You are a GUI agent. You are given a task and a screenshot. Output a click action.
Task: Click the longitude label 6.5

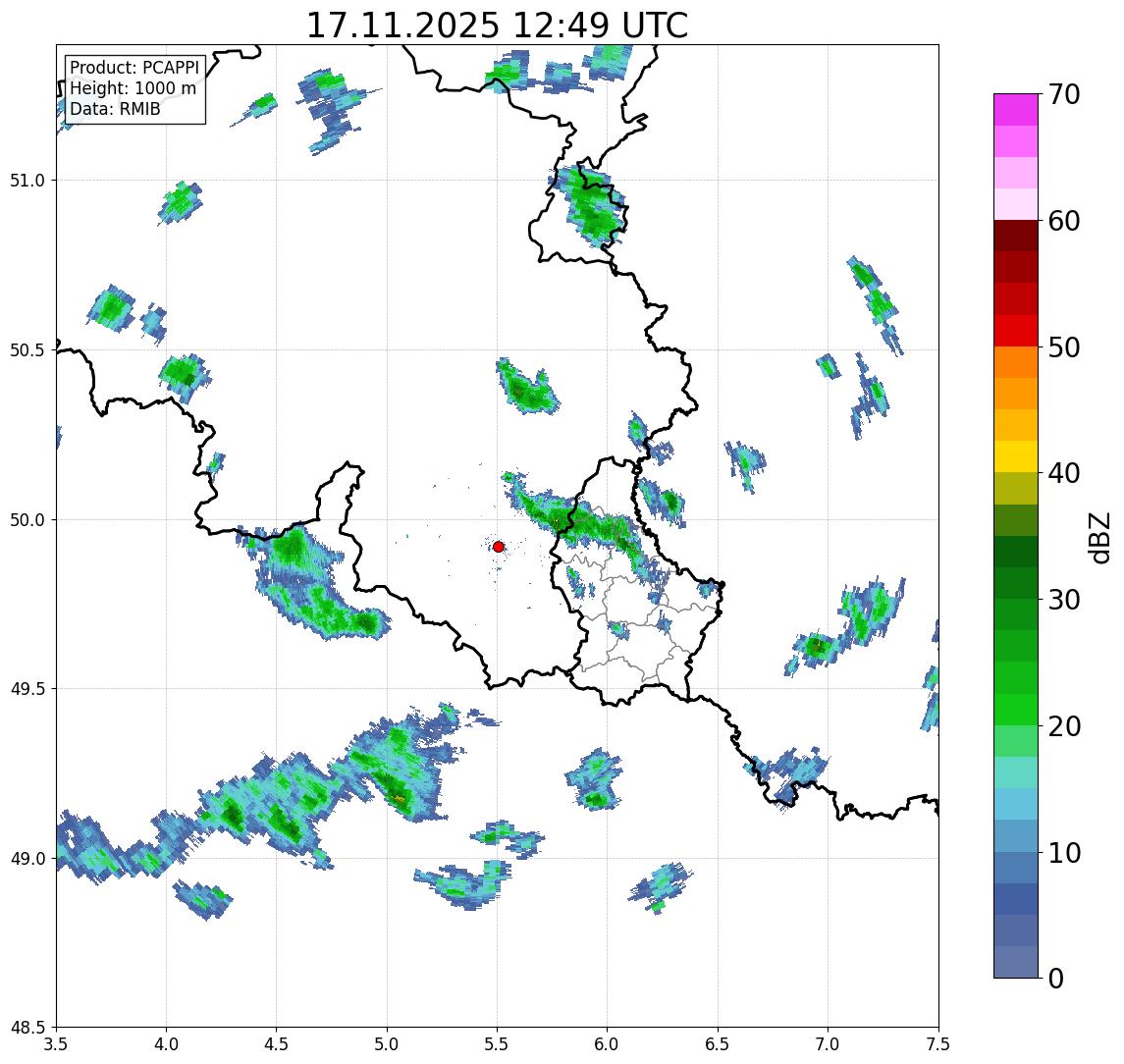[x=718, y=1044]
